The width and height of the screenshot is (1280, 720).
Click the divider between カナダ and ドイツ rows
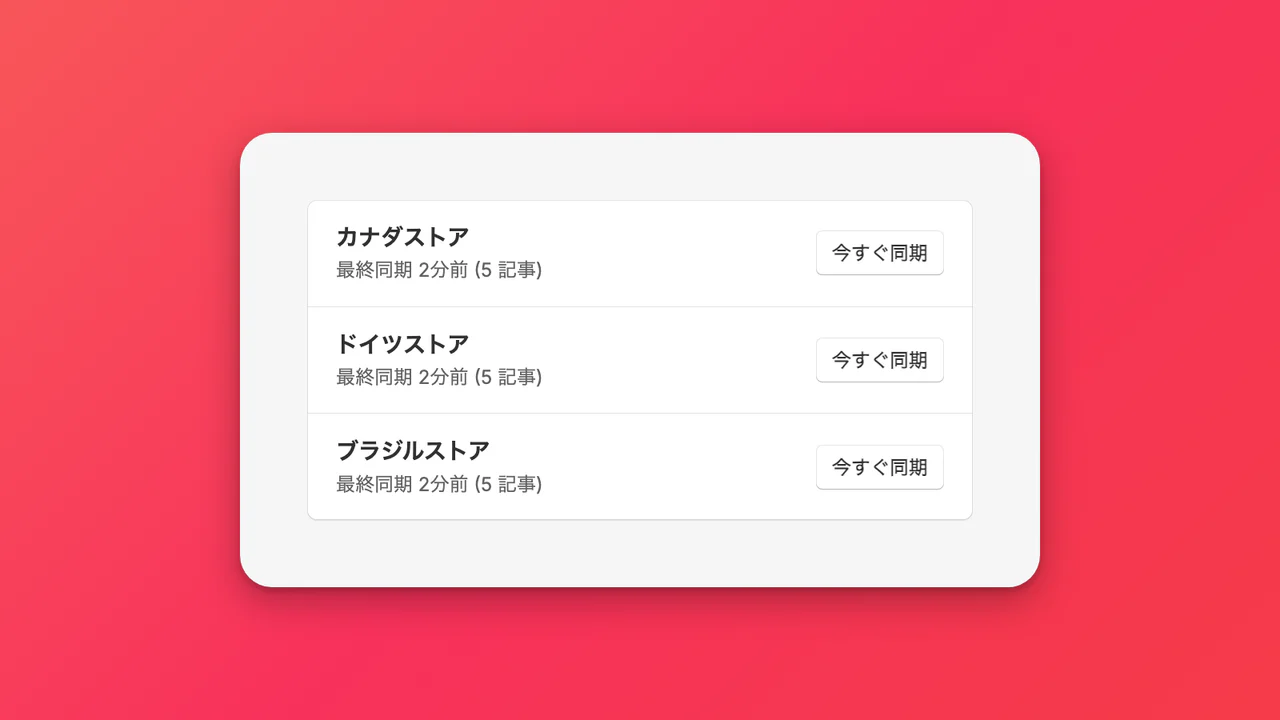click(640, 306)
